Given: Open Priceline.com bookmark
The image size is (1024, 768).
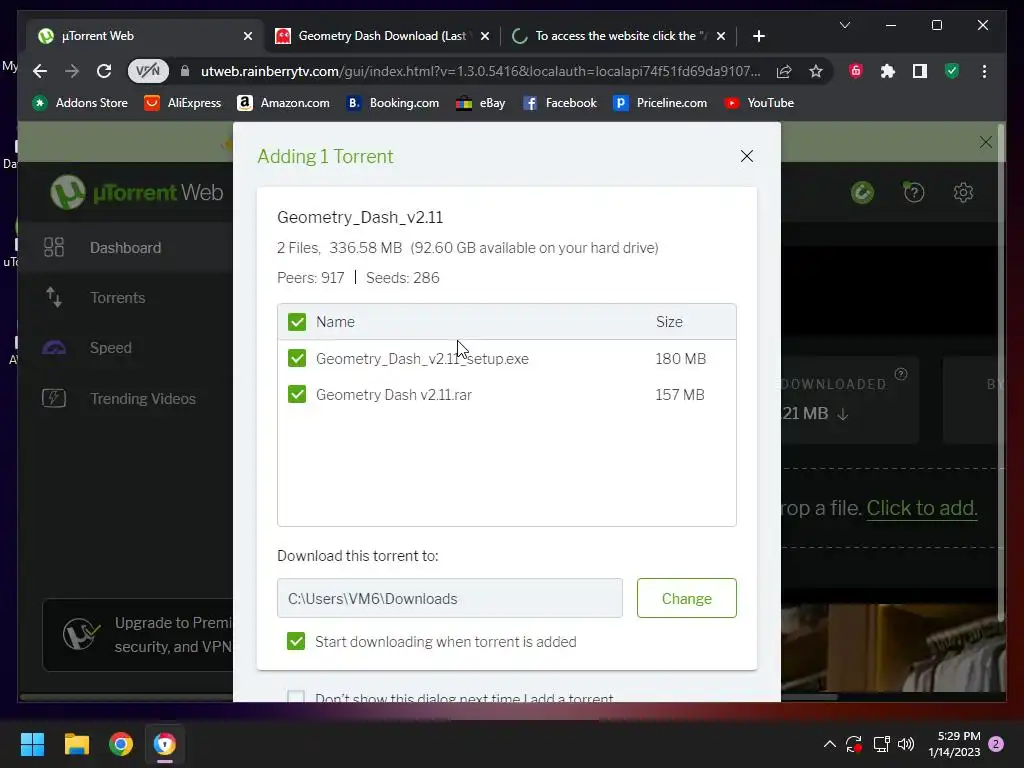Looking at the screenshot, I should click(660, 103).
